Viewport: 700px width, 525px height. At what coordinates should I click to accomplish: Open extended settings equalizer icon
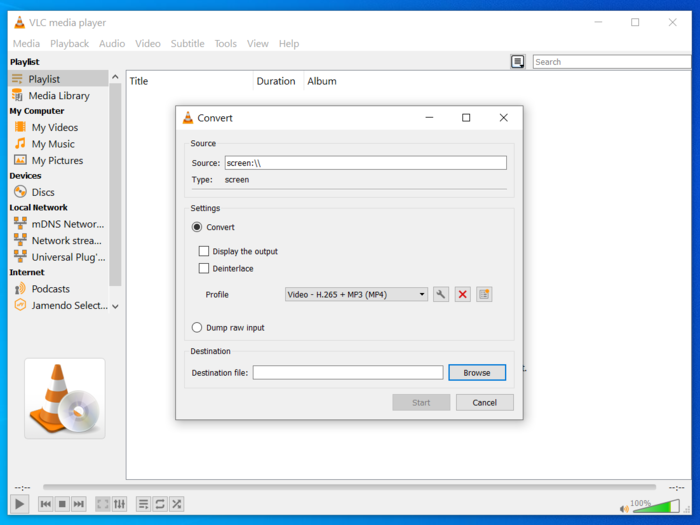point(120,504)
